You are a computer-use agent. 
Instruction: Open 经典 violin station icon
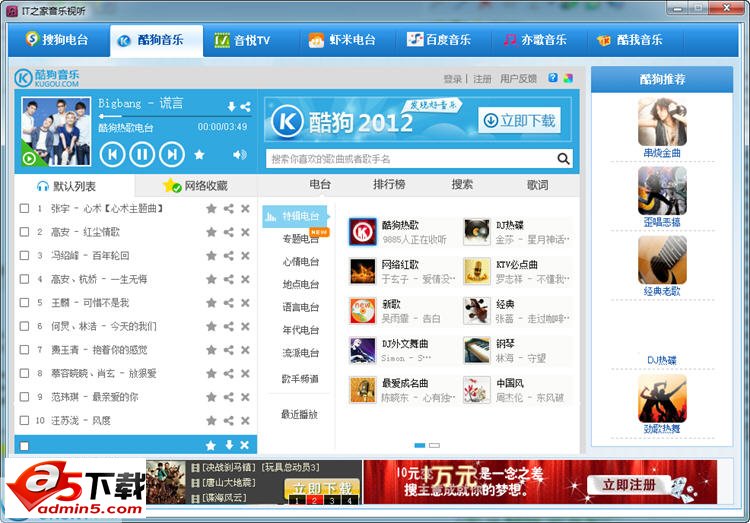click(x=477, y=311)
